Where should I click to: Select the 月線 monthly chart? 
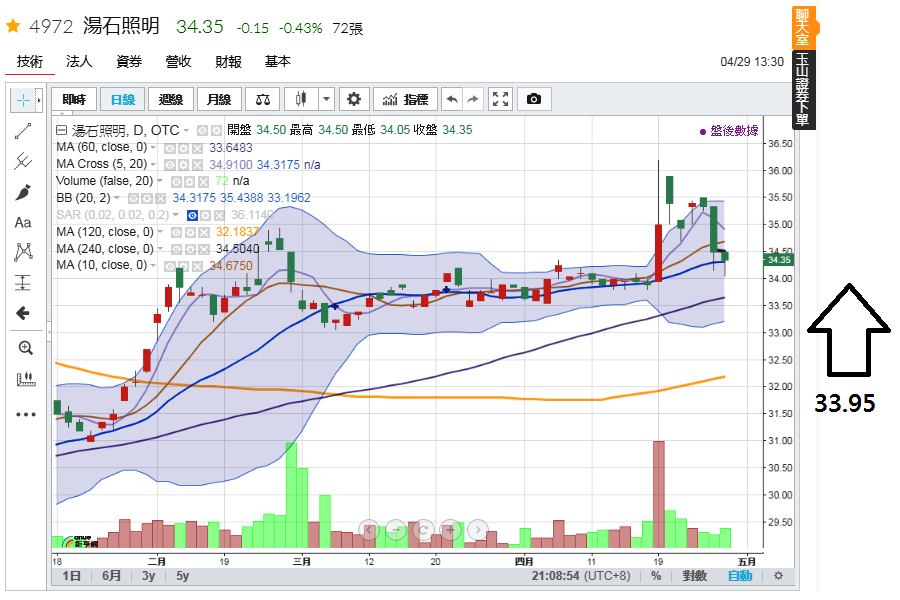pyautogui.click(x=219, y=99)
